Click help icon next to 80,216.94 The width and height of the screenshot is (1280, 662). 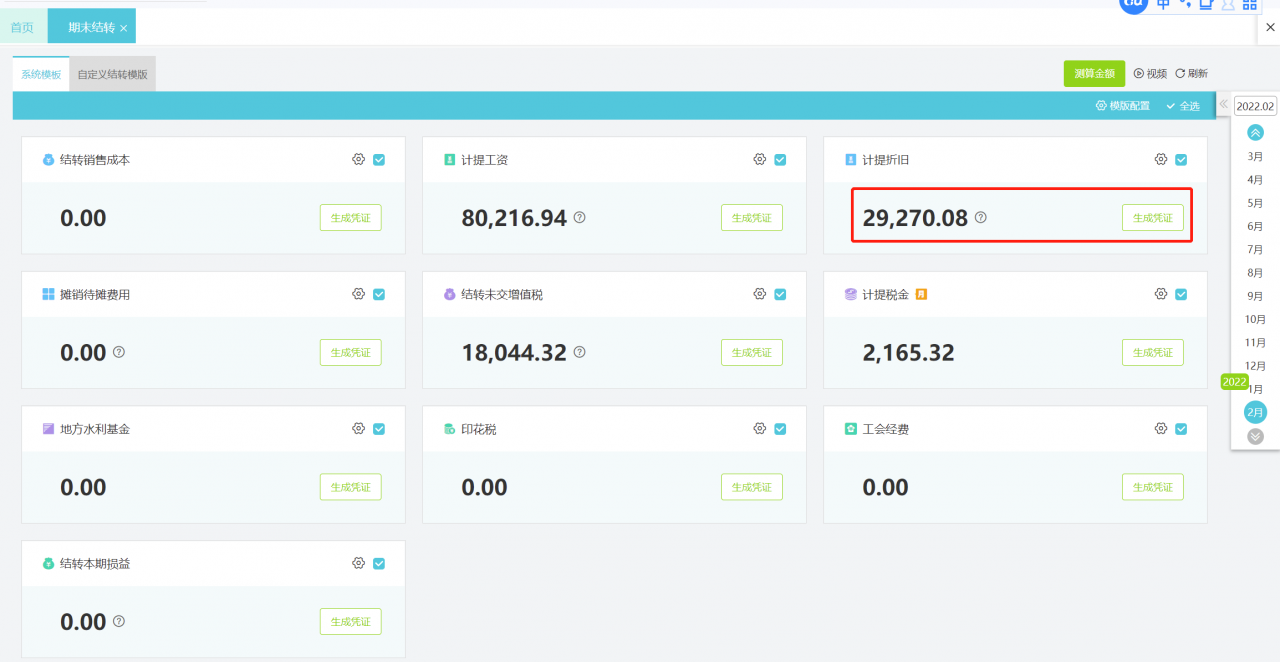(x=580, y=218)
